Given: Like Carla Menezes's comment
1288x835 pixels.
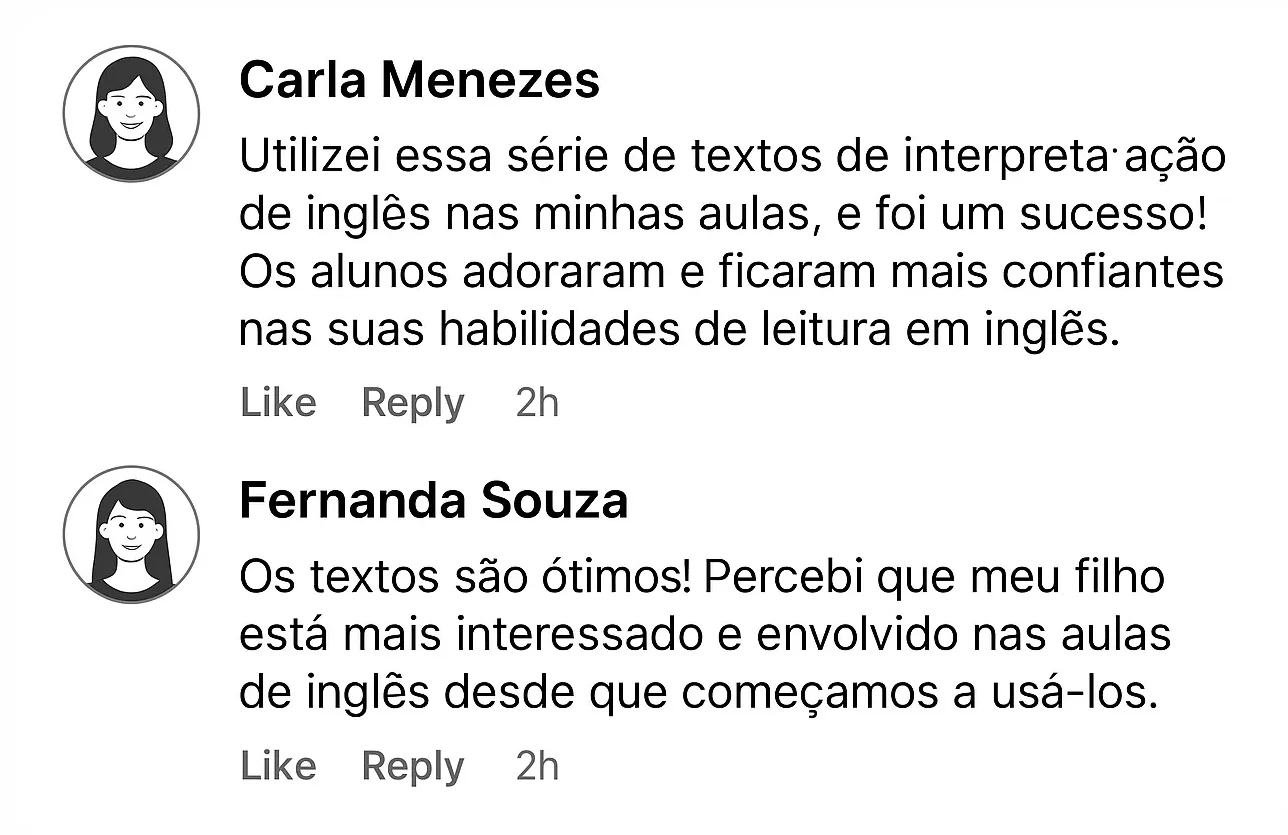Looking at the screenshot, I should coord(277,402).
